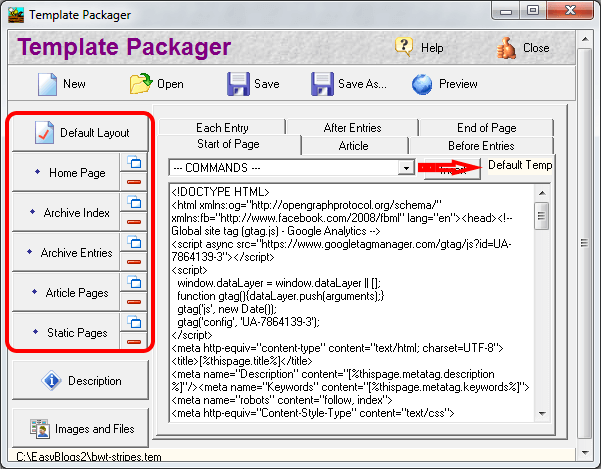Click the Save floppy disk icon
Screen dimensions: 601x469
tap(238, 84)
